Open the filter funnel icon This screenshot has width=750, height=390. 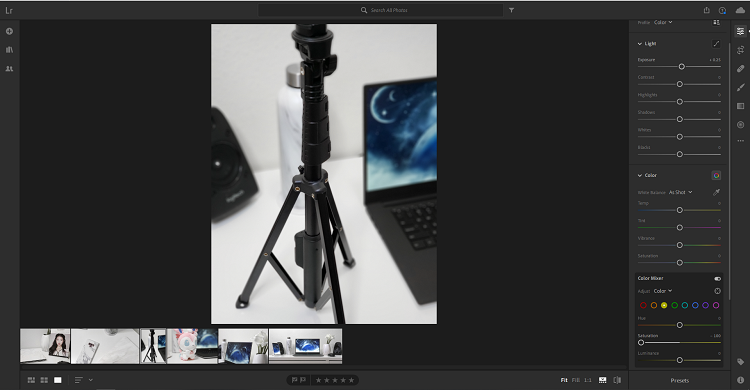511,10
